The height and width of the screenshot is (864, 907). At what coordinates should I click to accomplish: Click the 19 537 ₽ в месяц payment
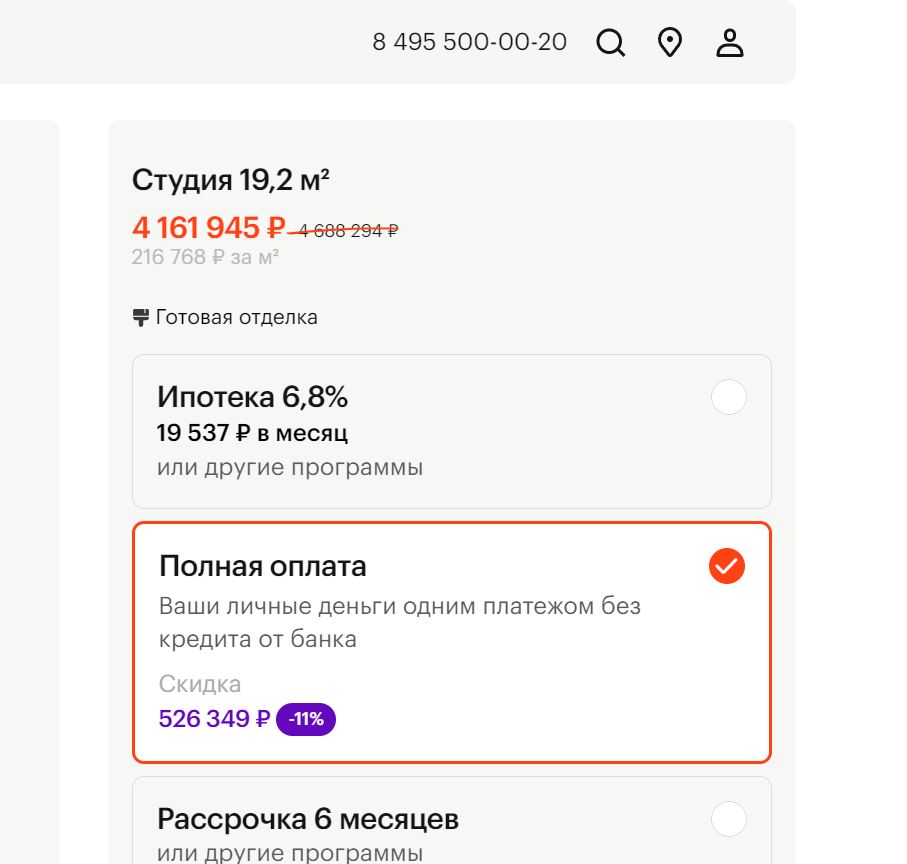pyautogui.click(x=252, y=433)
